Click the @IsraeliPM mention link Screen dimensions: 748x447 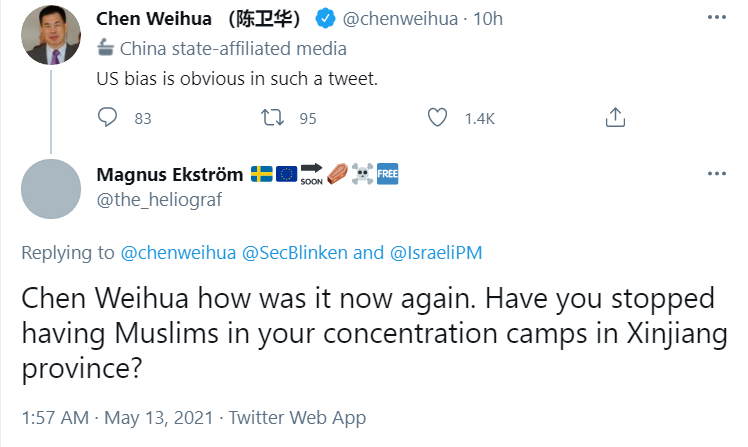[x=434, y=252]
